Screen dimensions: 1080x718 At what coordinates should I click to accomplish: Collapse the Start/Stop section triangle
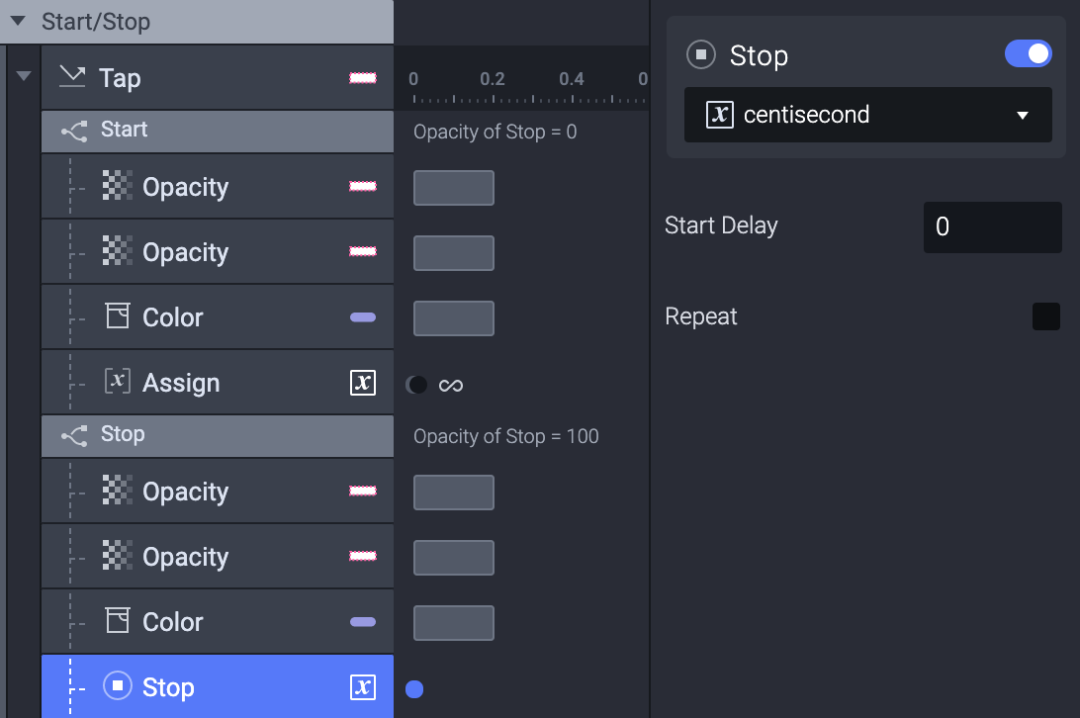19,21
